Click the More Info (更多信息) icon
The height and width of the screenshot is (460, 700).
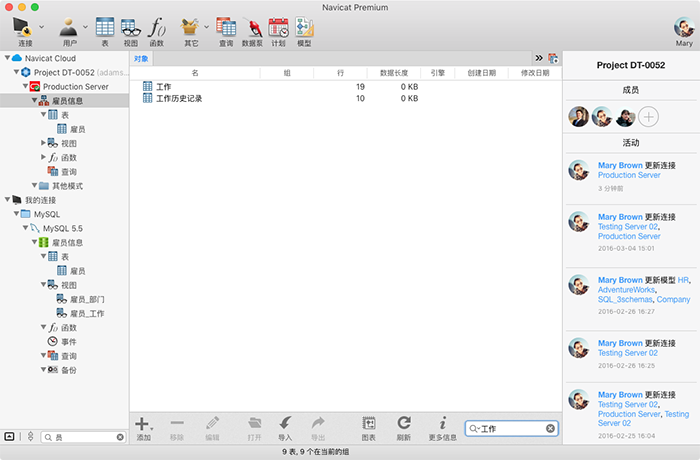point(442,423)
